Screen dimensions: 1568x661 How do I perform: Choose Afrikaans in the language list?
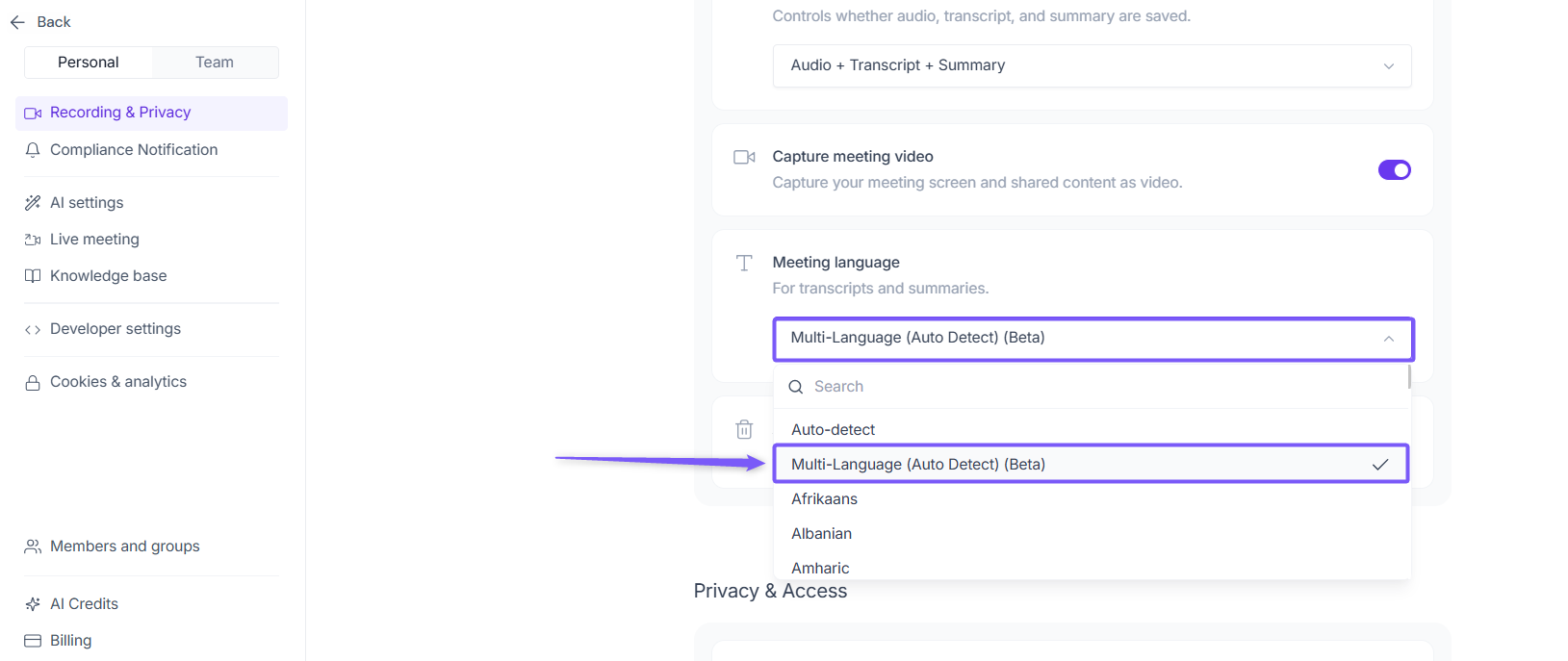[825, 499]
